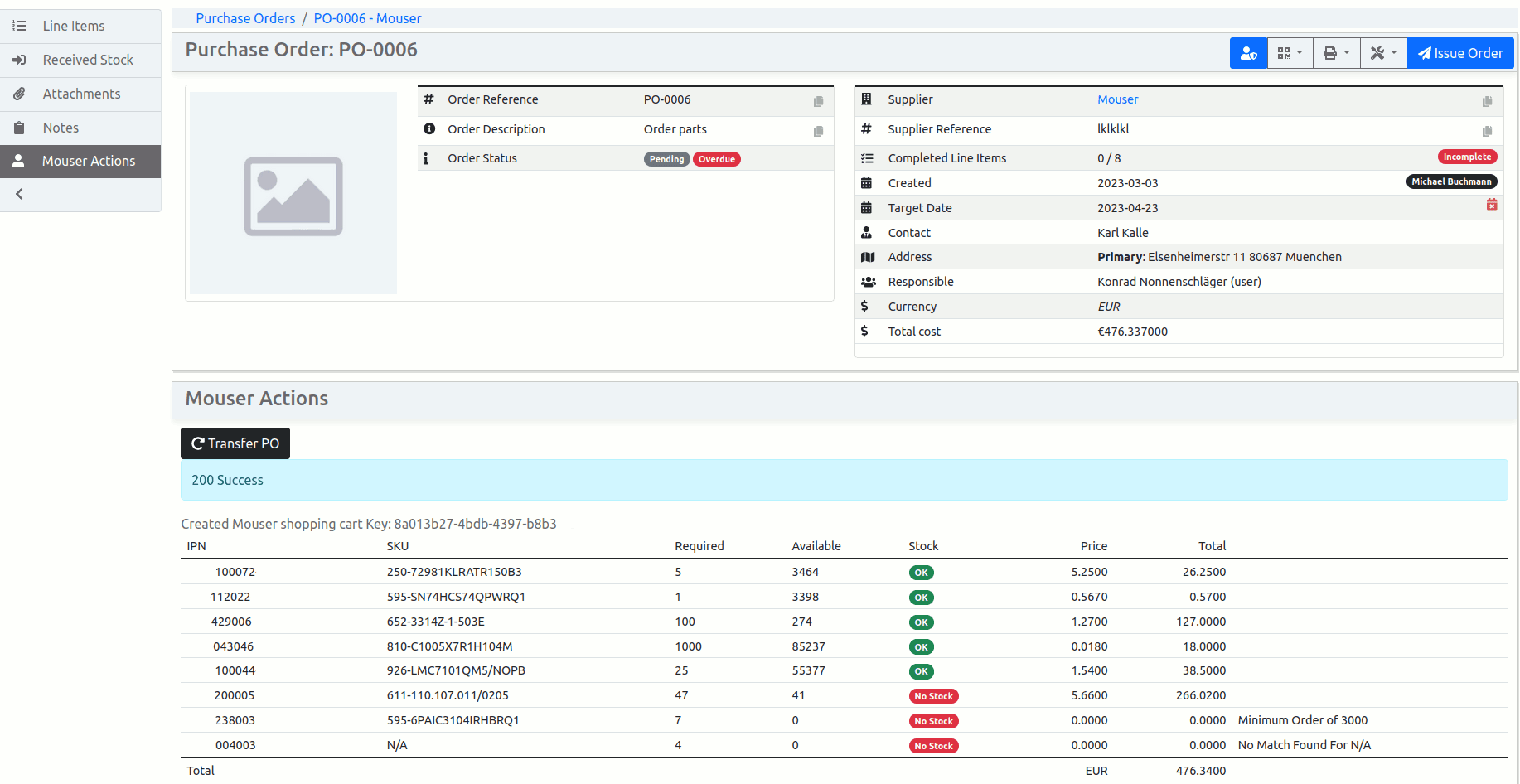Image resolution: width=1520 pixels, height=784 pixels.
Task: Open the Attachments sidebar section
Action: [80, 94]
